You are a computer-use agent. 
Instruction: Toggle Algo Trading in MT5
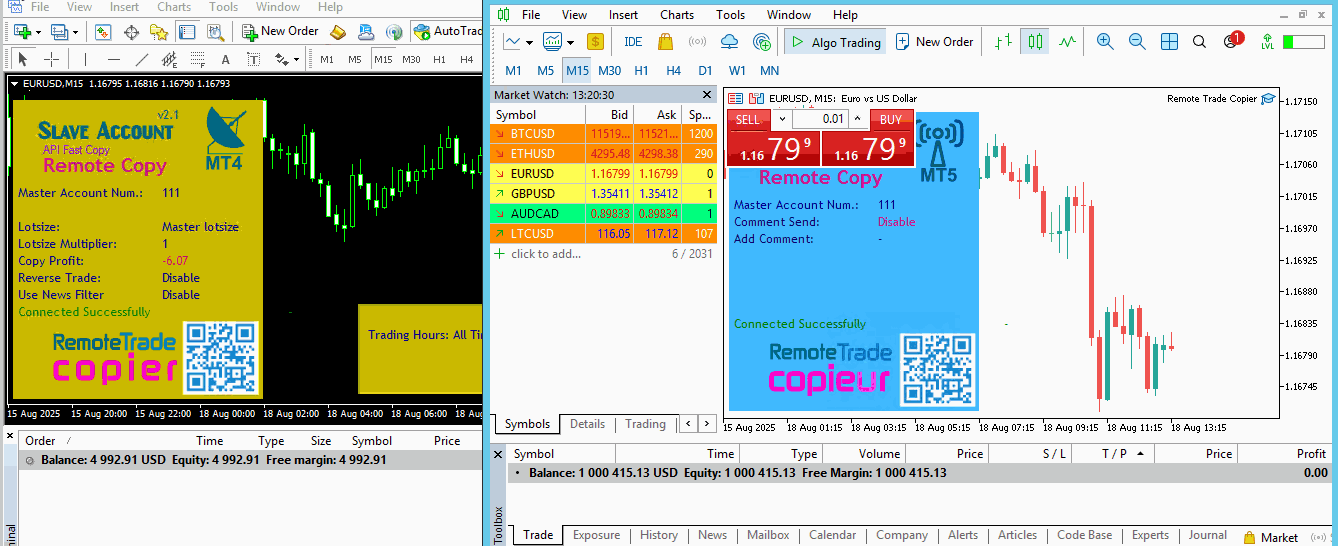[836, 42]
